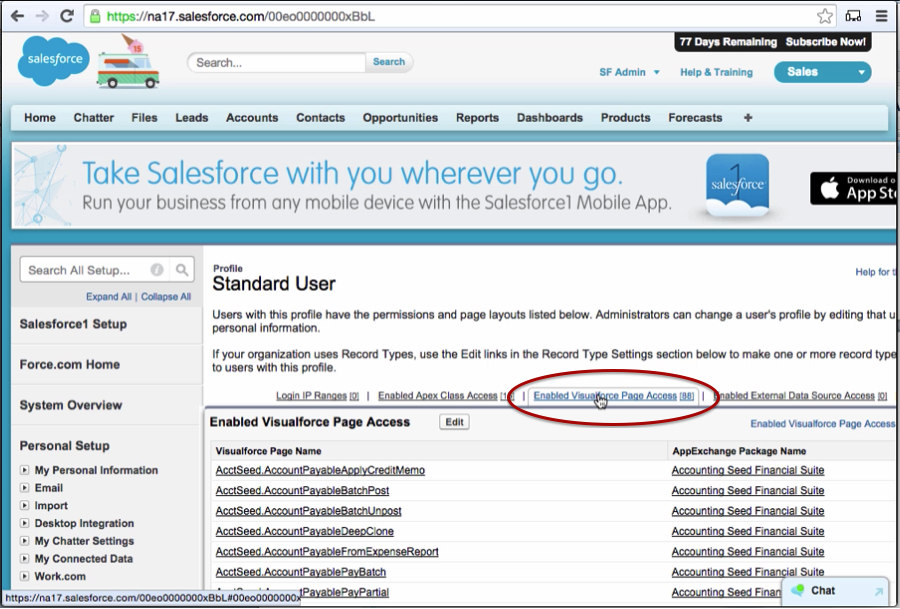This screenshot has height=609, width=900.
Task: Click the Login IP Ranges link
Action: pyautogui.click(x=317, y=395)
